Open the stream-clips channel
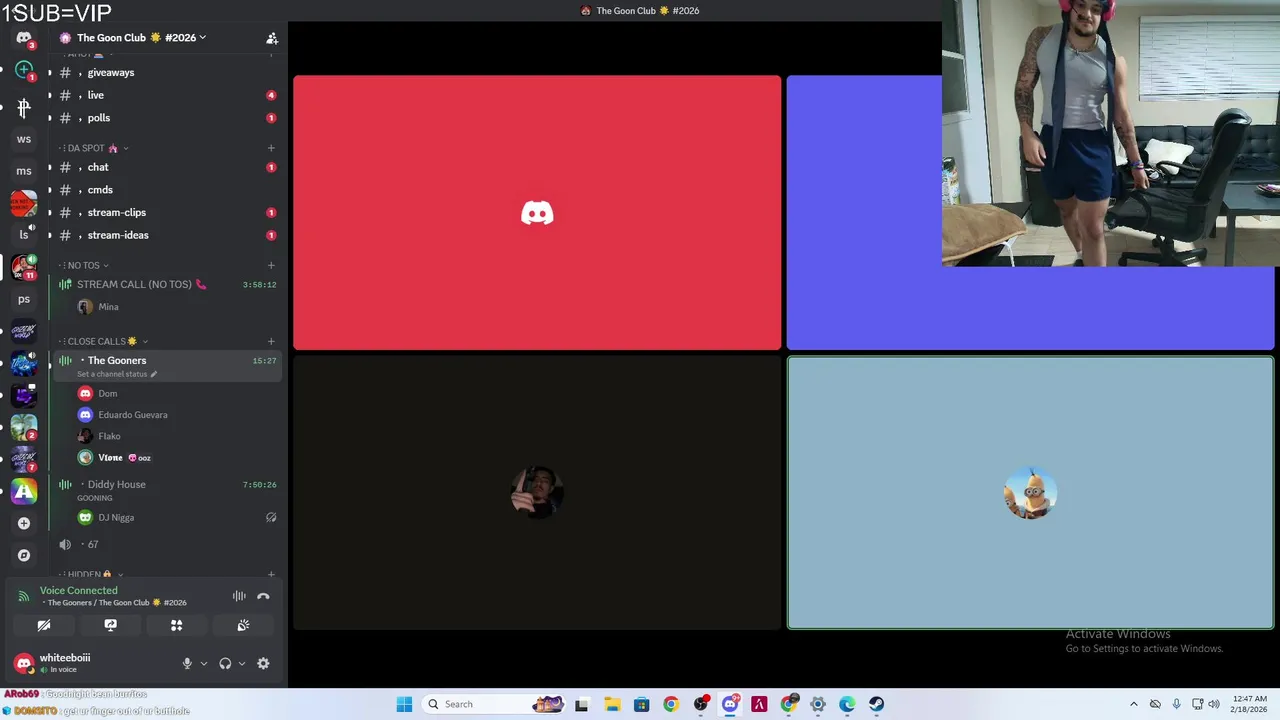This screenshot has width=1280, height=720. click(166, 212)
